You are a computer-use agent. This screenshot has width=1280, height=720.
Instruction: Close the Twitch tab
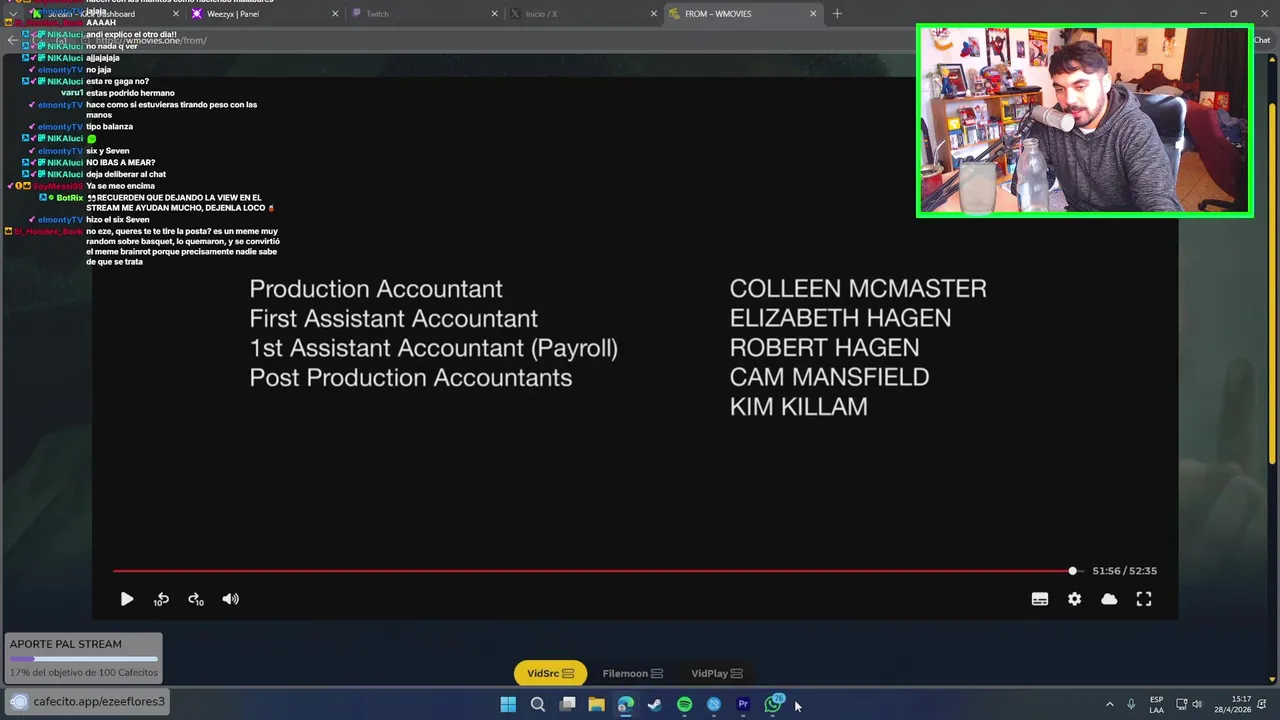494,14
